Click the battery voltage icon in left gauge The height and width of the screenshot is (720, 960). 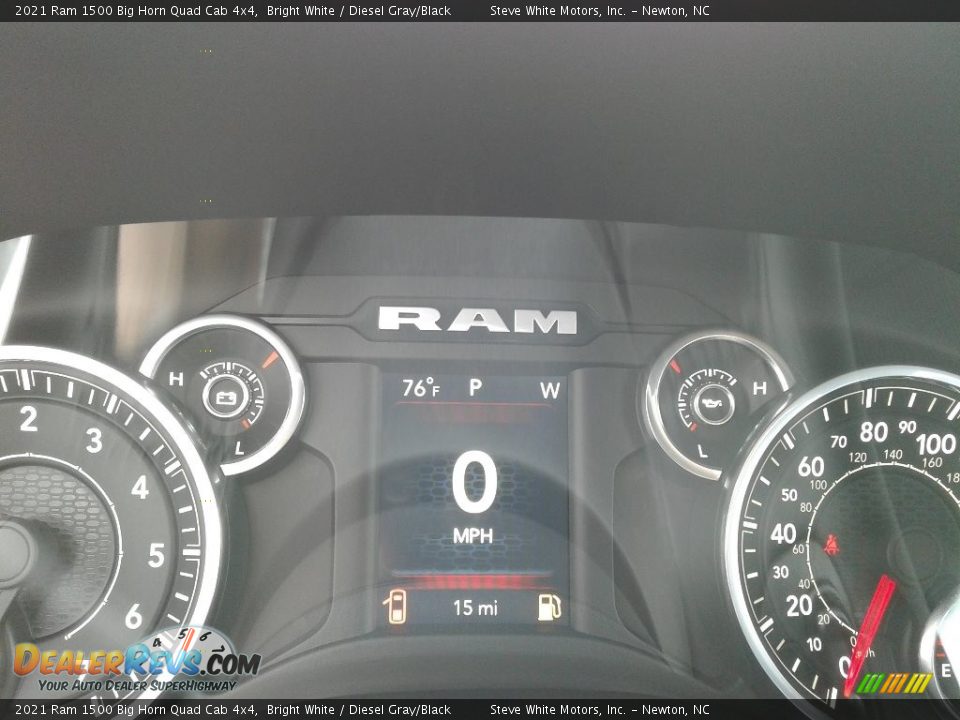click(222, 398)
